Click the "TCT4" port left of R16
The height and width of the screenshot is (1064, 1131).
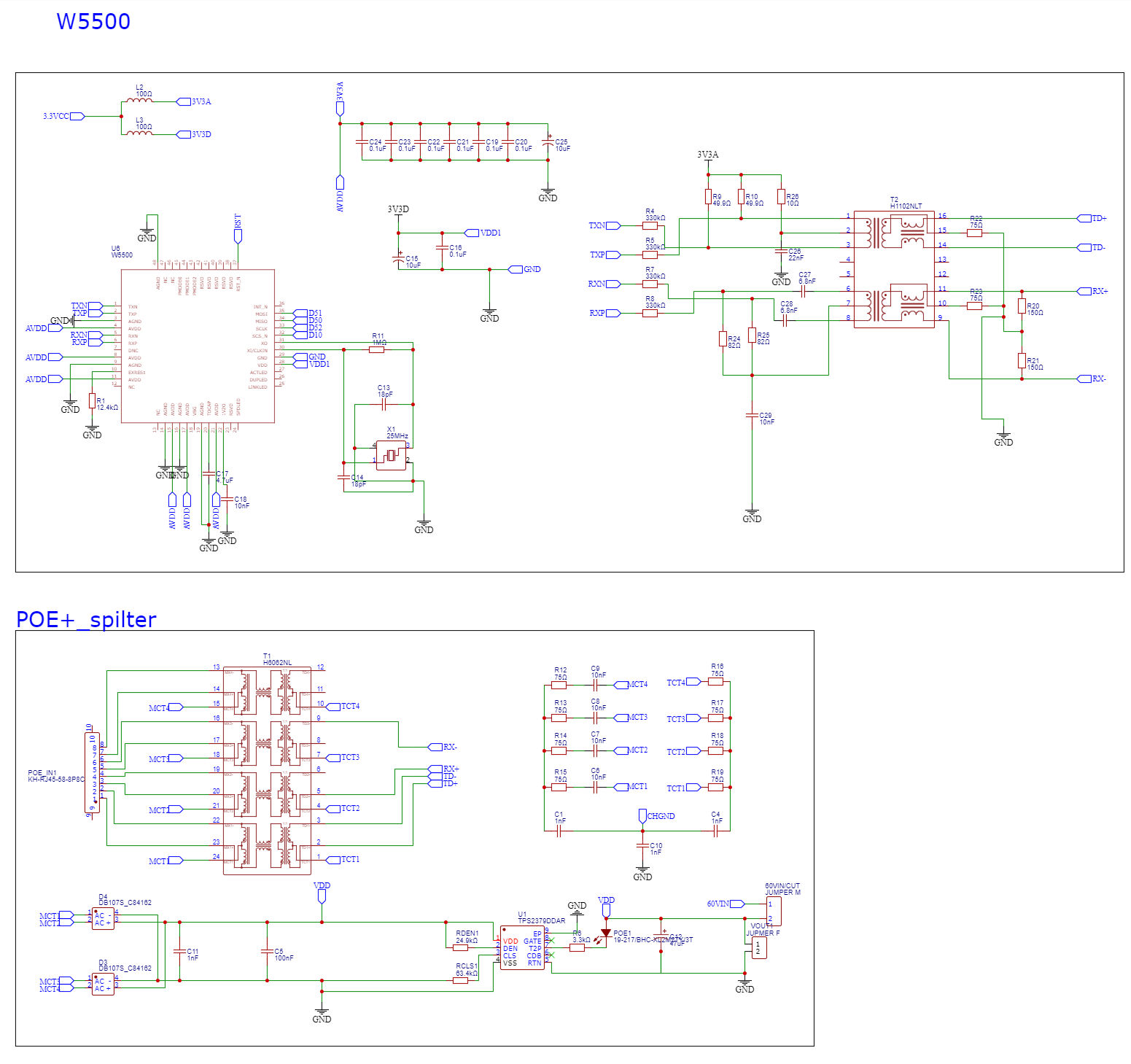pyautogui.click(x=684, y=683)
